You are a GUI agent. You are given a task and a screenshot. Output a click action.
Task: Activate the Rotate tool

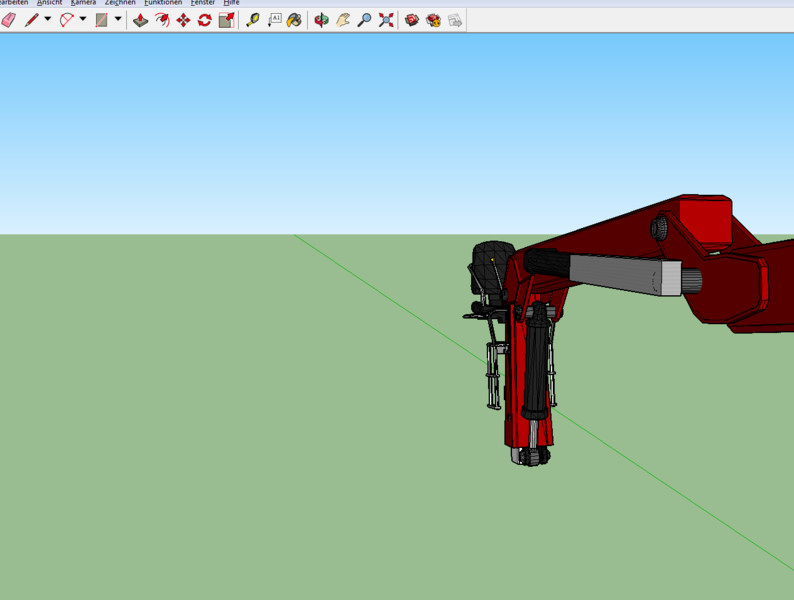204,20
